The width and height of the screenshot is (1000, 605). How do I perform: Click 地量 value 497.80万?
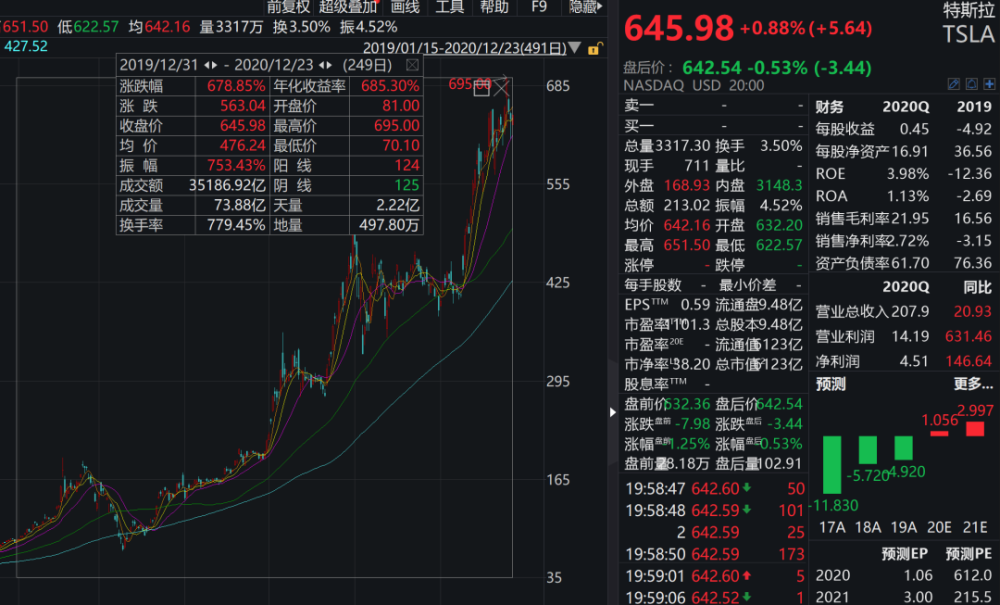tap(389, 225)
